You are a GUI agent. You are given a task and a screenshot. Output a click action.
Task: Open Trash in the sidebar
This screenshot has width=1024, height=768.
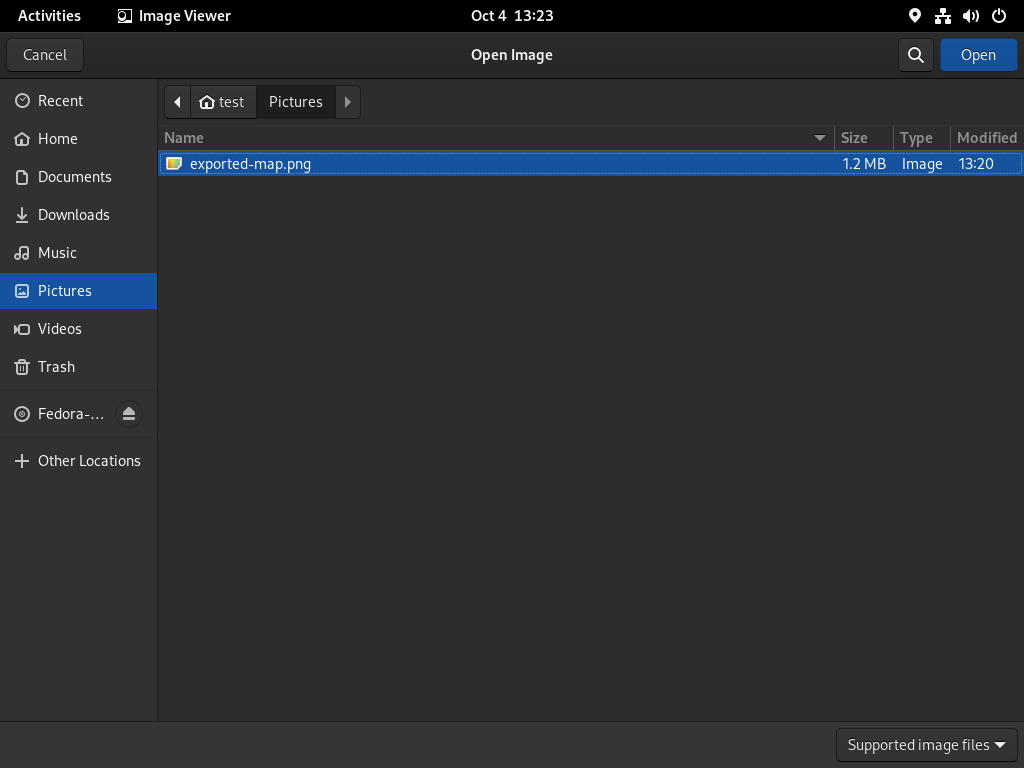(x=78, y=366)
